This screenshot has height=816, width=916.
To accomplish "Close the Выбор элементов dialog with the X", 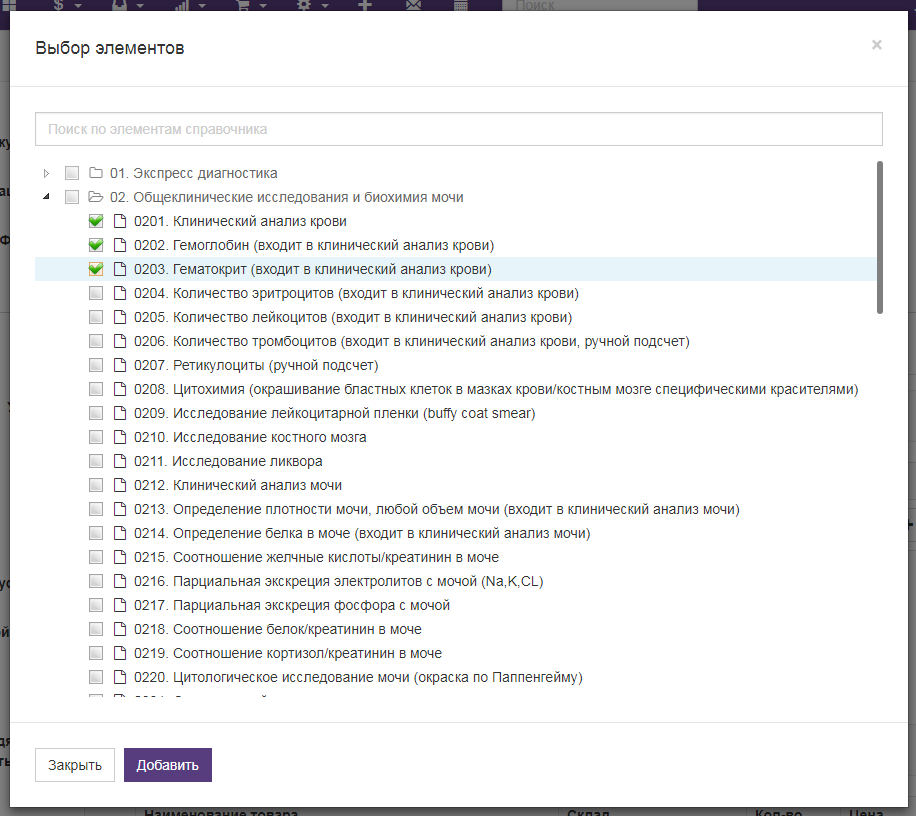I will pos(876,45).
